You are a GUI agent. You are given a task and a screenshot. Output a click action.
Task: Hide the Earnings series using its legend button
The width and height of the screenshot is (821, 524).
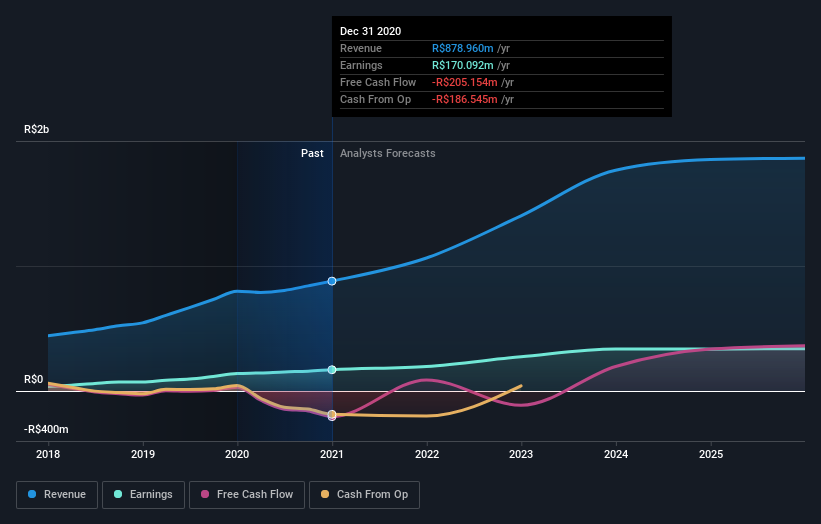tap(144, 494)
